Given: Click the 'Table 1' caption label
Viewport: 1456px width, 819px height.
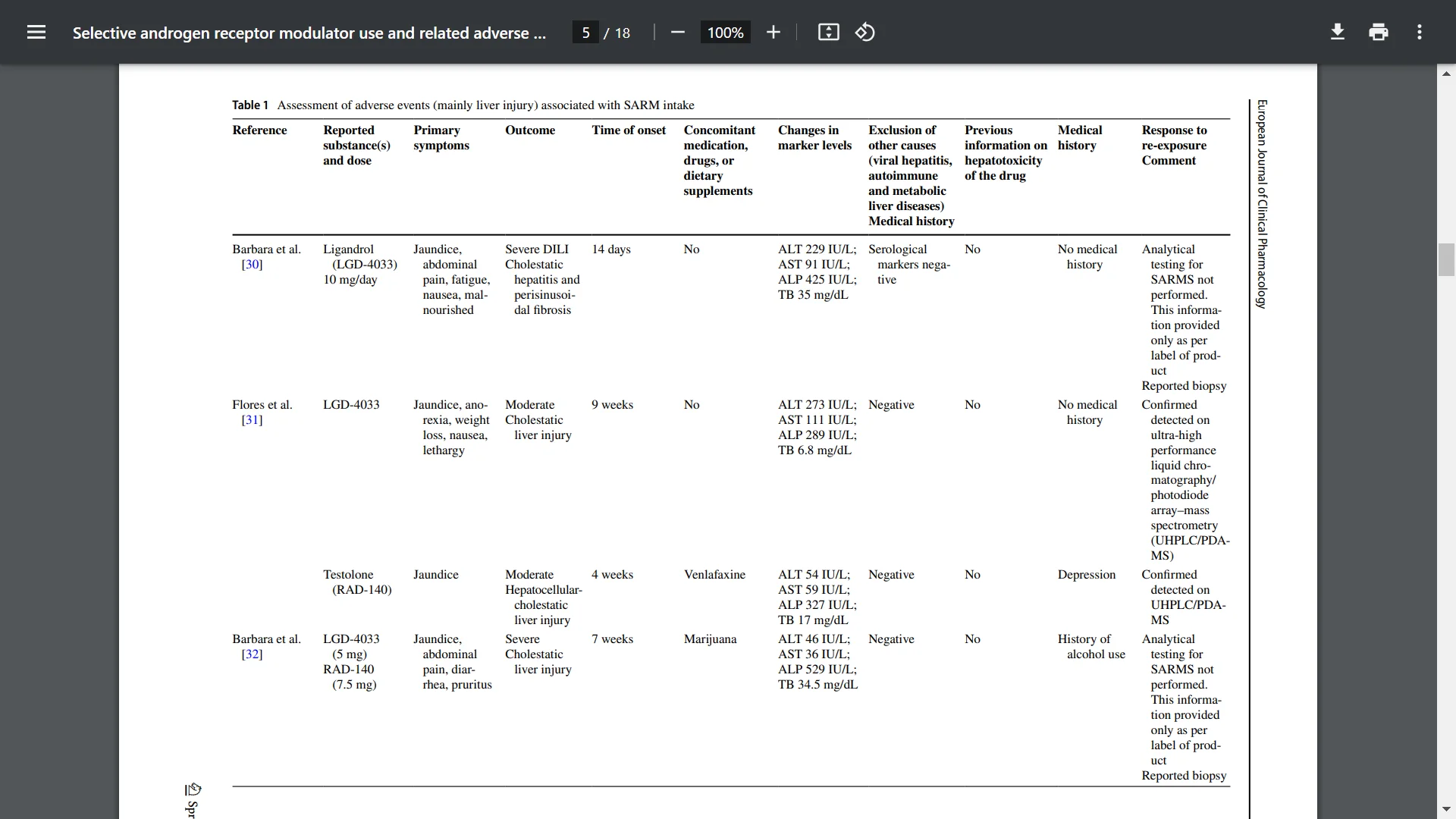Looking at the screenshot, I should pos(250,105).
